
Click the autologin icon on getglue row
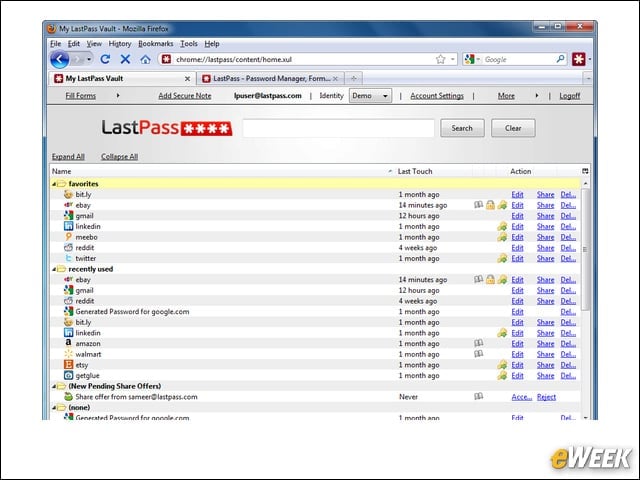[x=502, y=376]
